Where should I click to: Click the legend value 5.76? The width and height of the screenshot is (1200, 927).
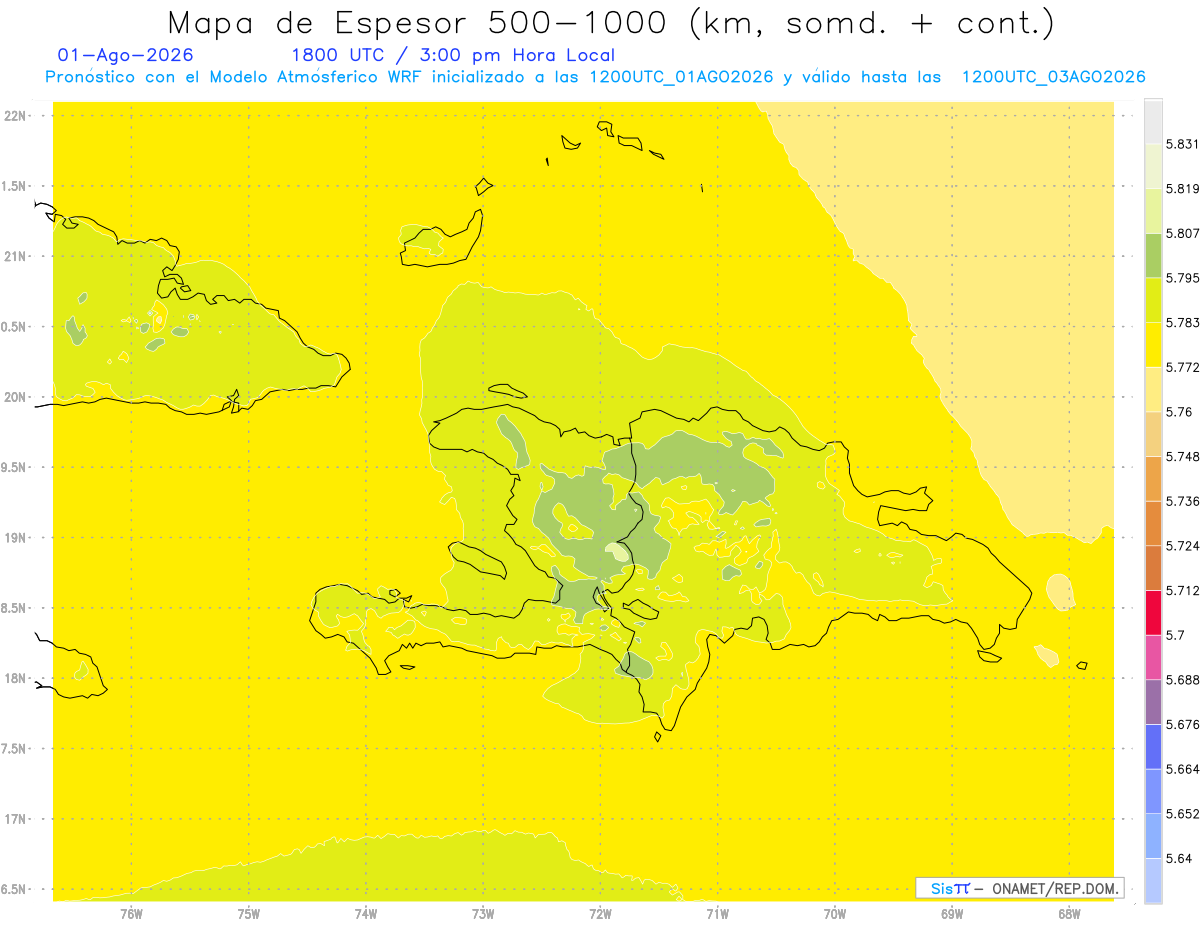tap(1179, 412)
